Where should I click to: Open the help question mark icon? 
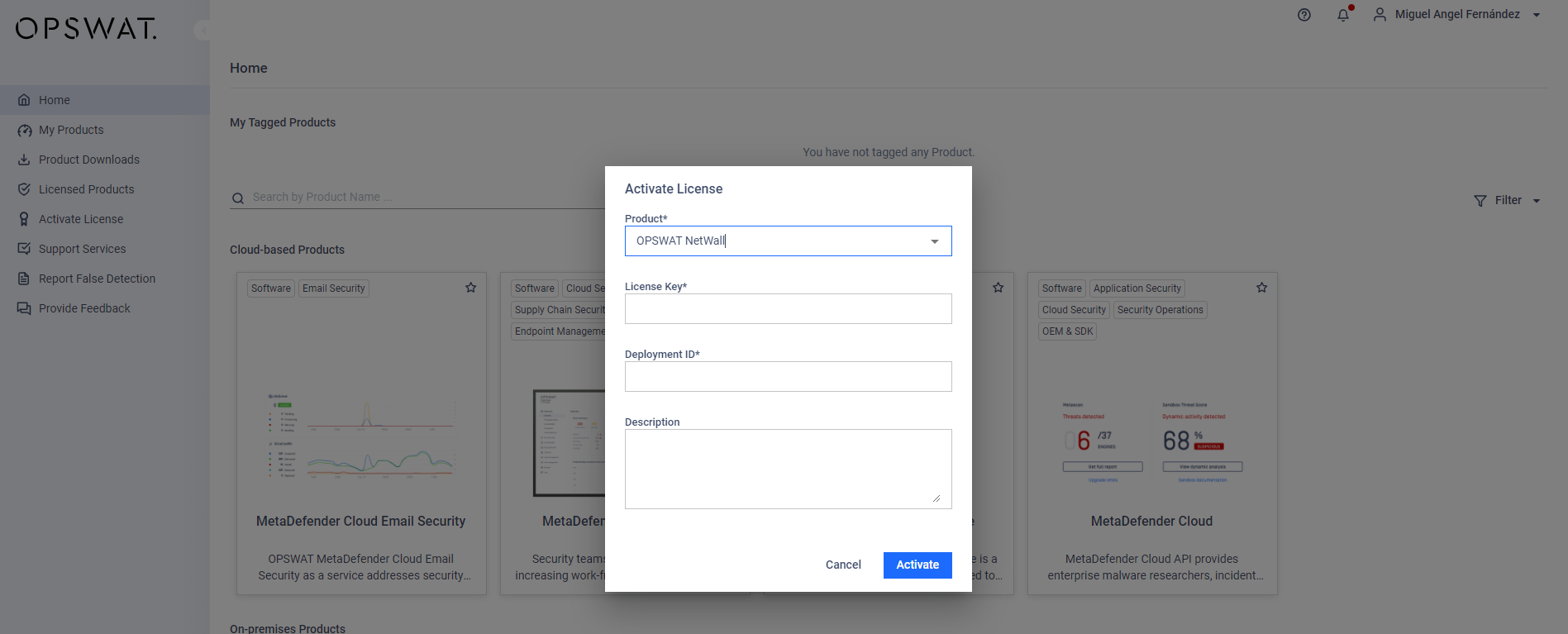click(x=1304, y=15)
